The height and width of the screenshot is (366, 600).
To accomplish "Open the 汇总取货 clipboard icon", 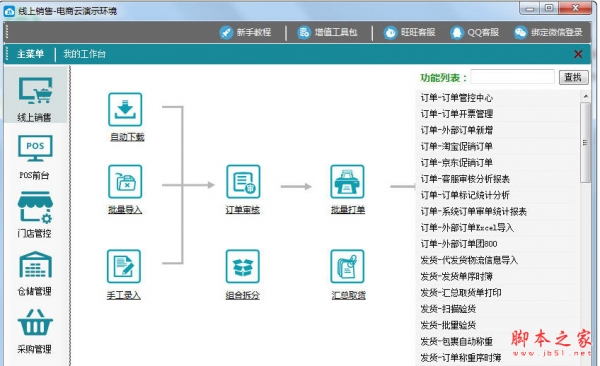I will pyautogui.click(x=347, y=266).
